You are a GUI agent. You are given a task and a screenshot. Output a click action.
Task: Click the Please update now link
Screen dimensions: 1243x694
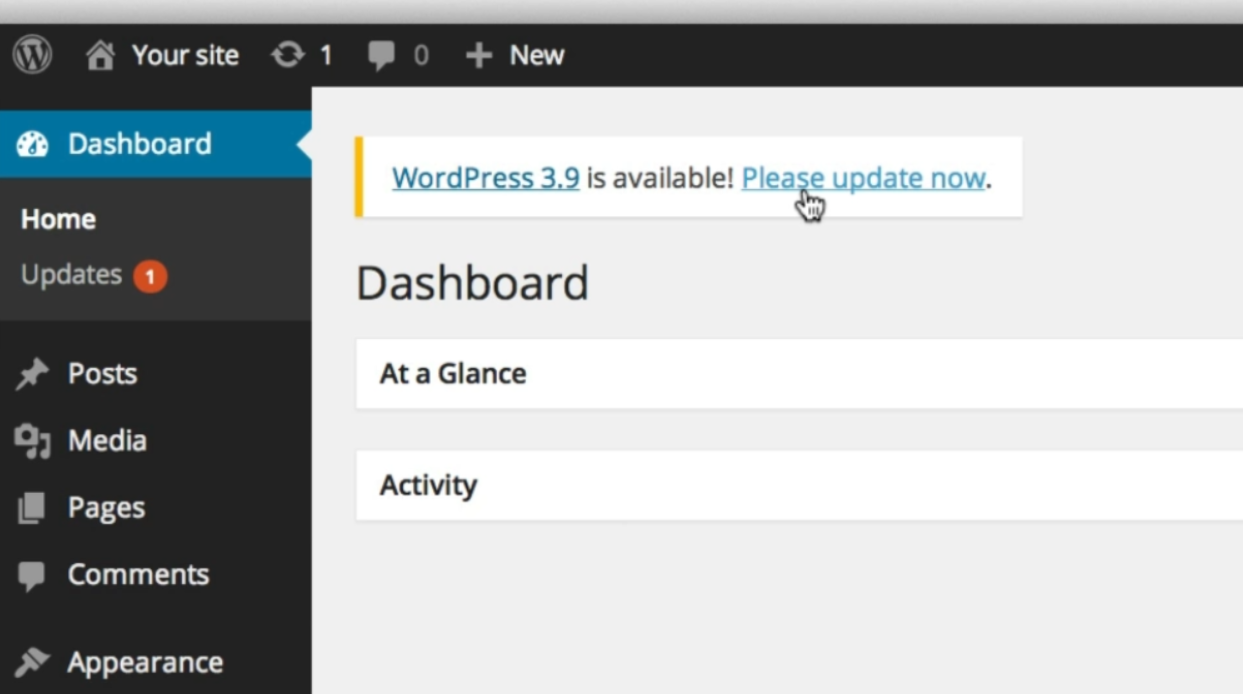[864, 178]
